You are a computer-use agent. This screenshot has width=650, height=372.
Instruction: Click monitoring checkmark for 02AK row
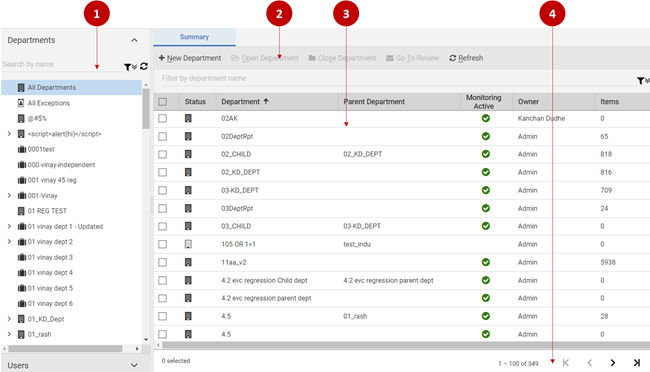coord(486,118)
